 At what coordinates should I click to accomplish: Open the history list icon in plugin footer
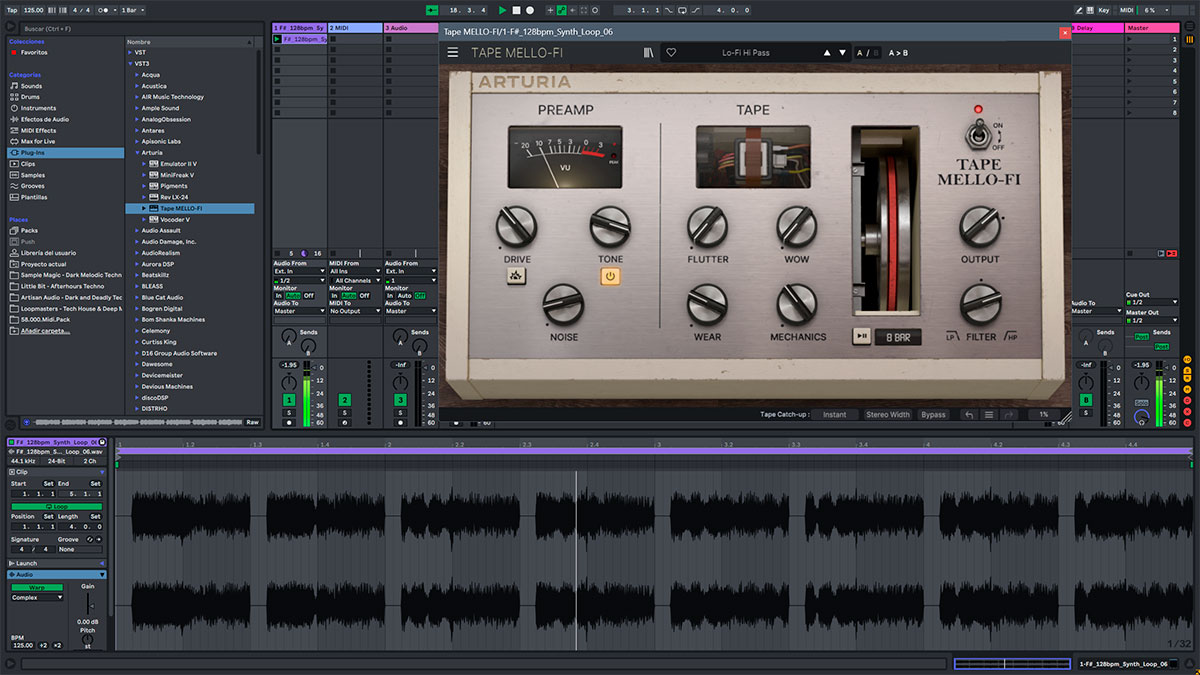[988, 414]
